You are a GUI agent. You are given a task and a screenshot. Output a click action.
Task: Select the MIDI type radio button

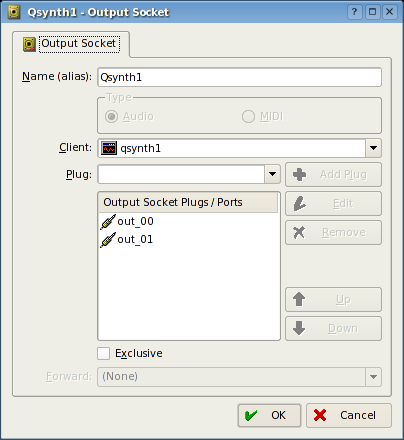[x=248, y=116]
